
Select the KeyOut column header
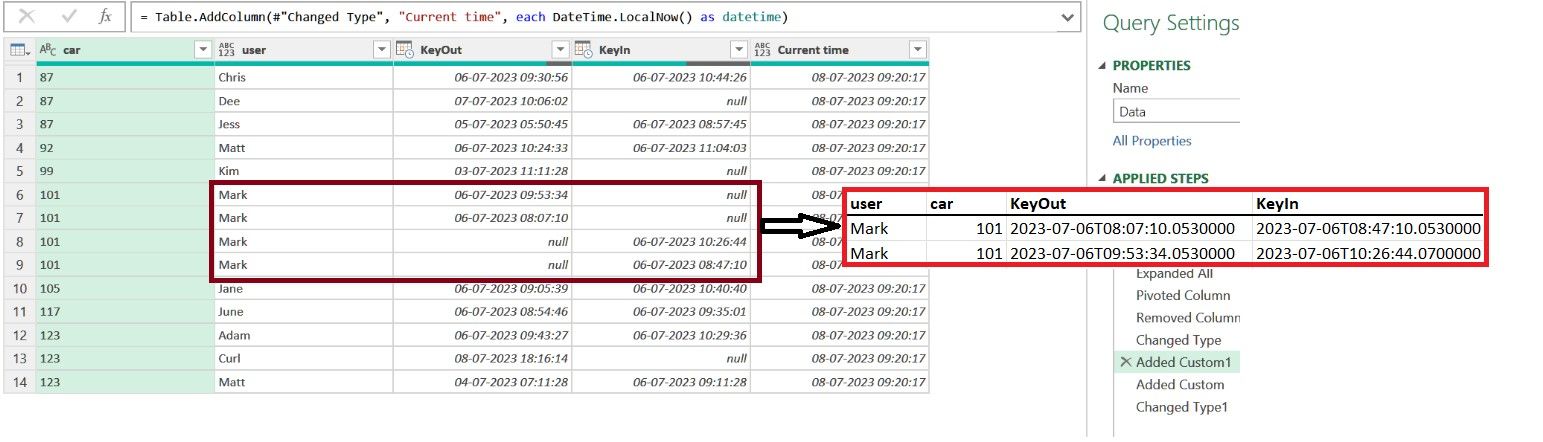click(482, 50)
